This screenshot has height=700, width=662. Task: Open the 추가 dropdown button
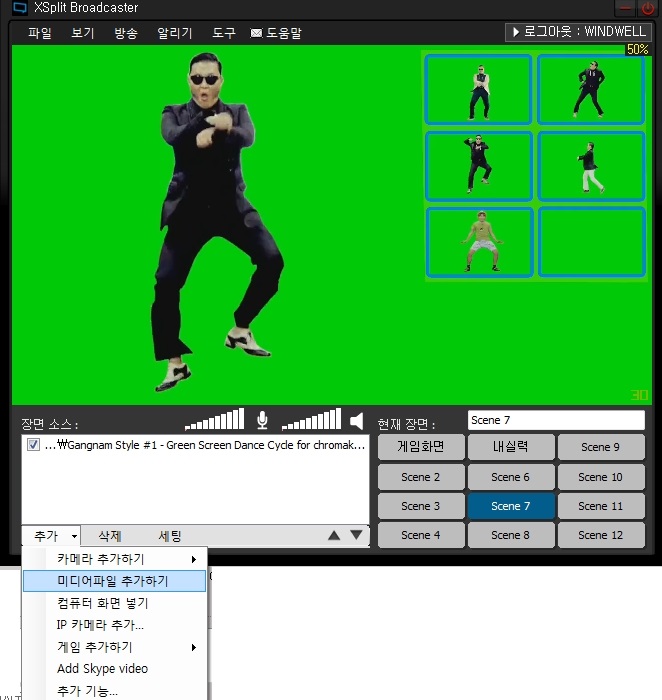tap(51, 535)
